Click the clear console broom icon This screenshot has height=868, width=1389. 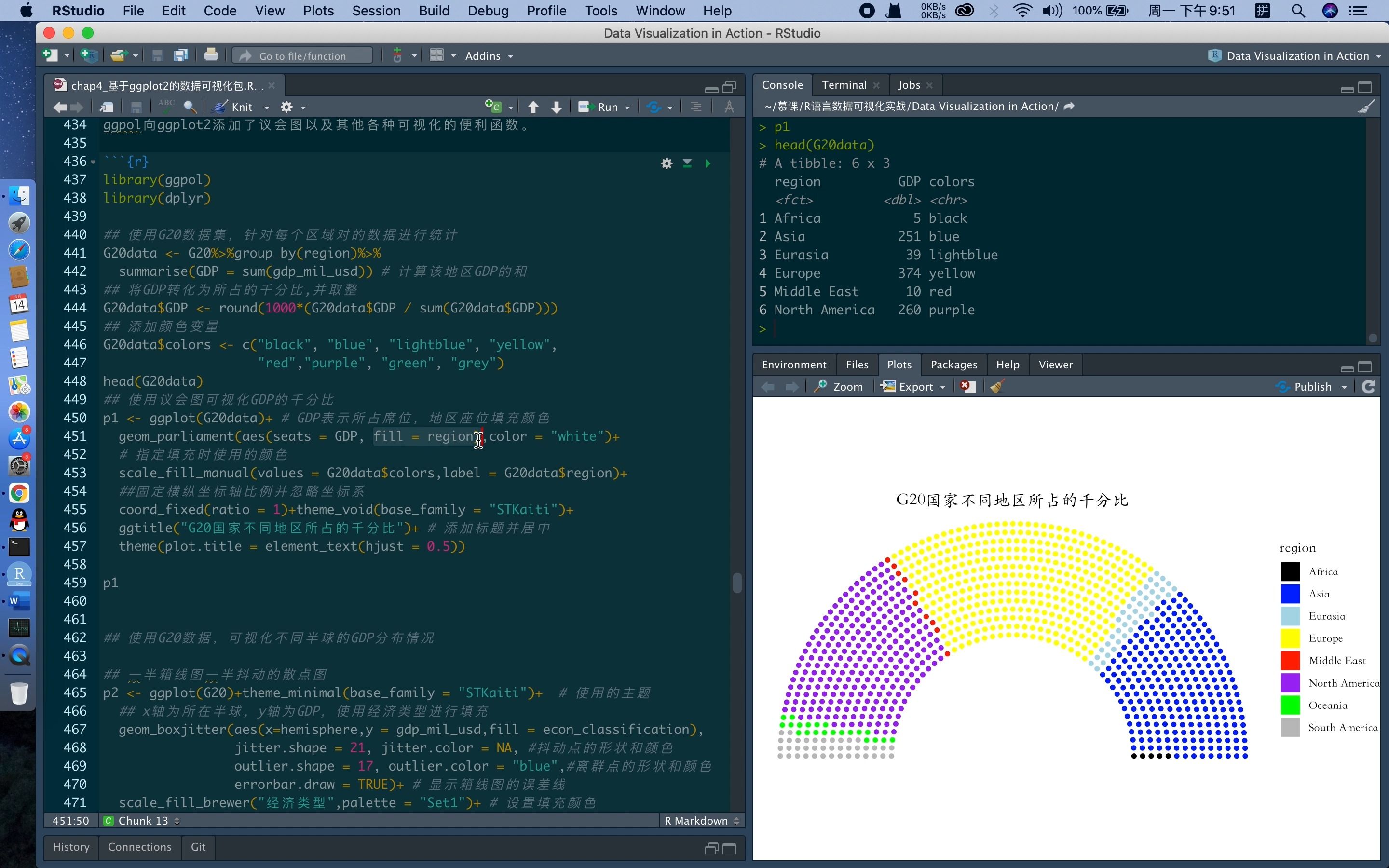point(1366,107)
